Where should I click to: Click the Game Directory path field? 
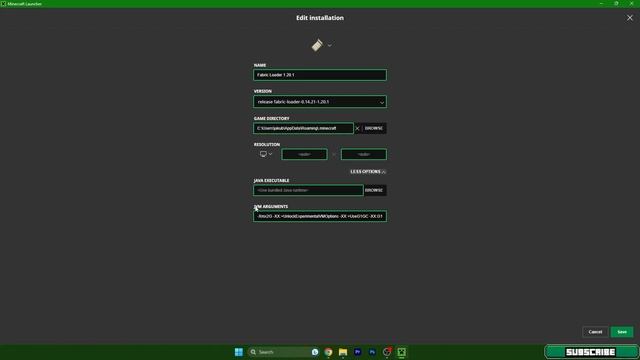(x=303, y=128)
